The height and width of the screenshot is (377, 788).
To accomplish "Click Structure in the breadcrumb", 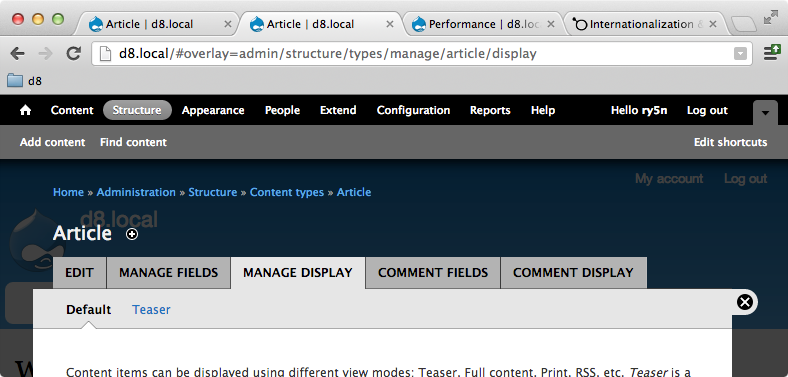I will click(213, 192).
